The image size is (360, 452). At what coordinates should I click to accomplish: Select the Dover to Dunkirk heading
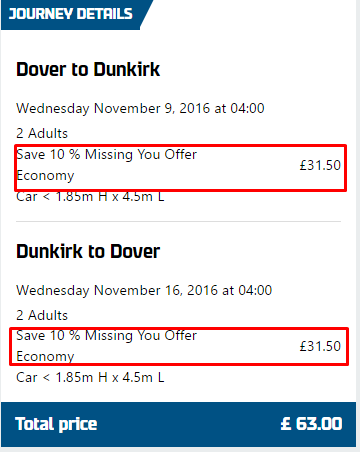point(88,70)
